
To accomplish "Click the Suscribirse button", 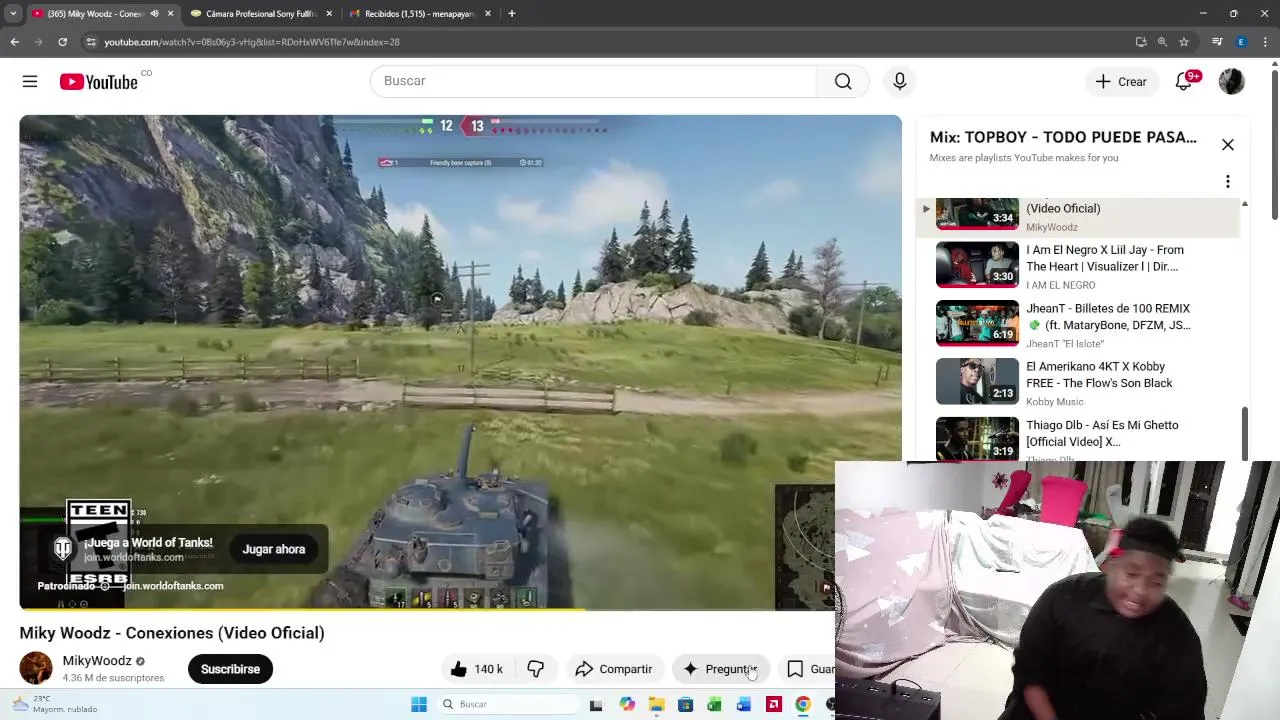I will point(230,669).
